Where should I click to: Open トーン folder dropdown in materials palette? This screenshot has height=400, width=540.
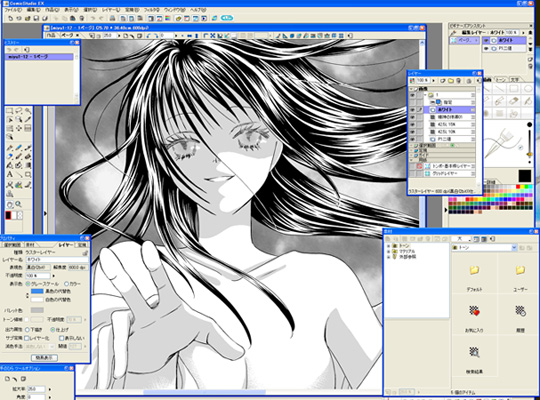tap(514, 248)
